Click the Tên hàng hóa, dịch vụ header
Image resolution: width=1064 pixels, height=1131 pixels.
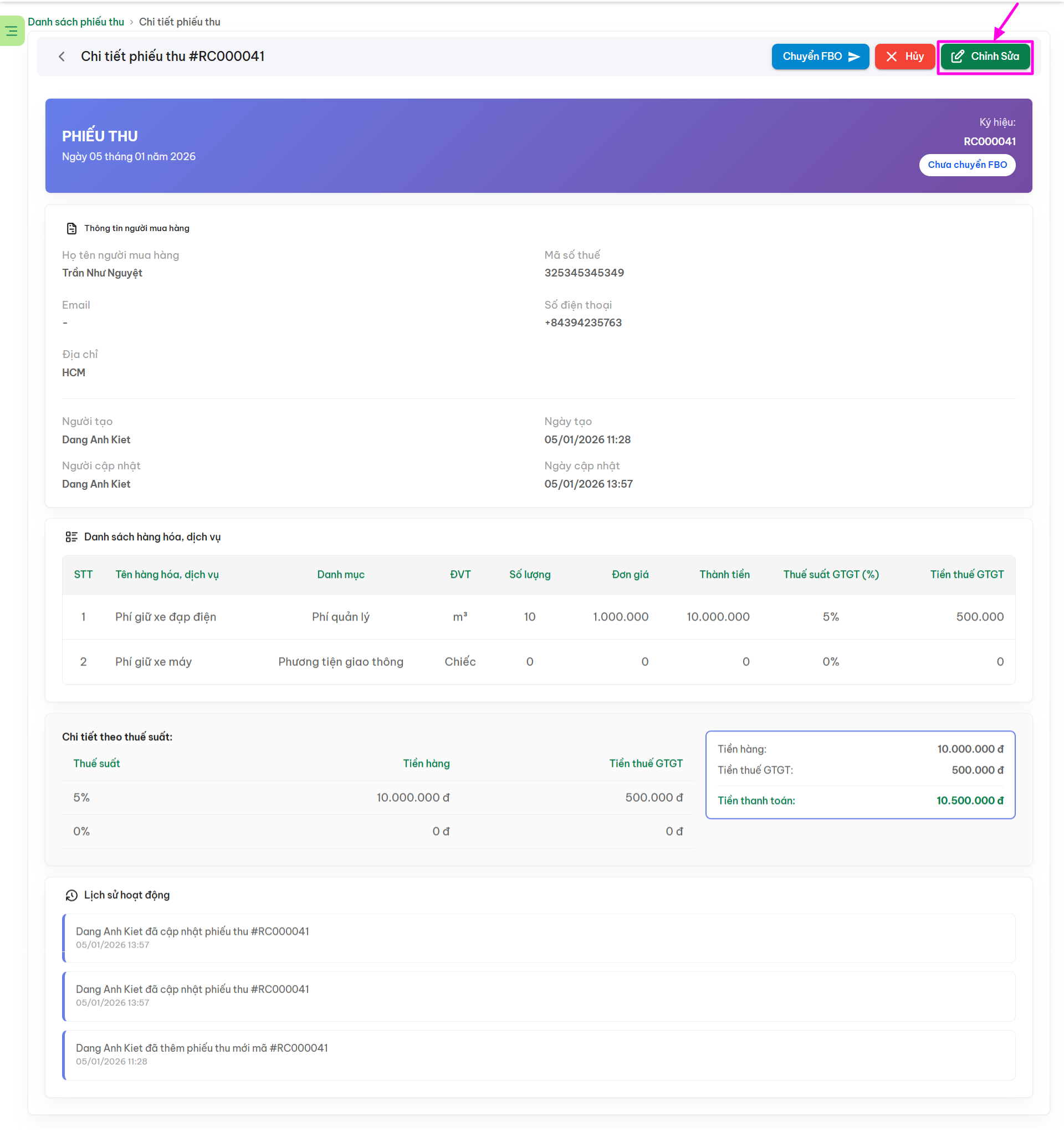[x=167, y=575]
